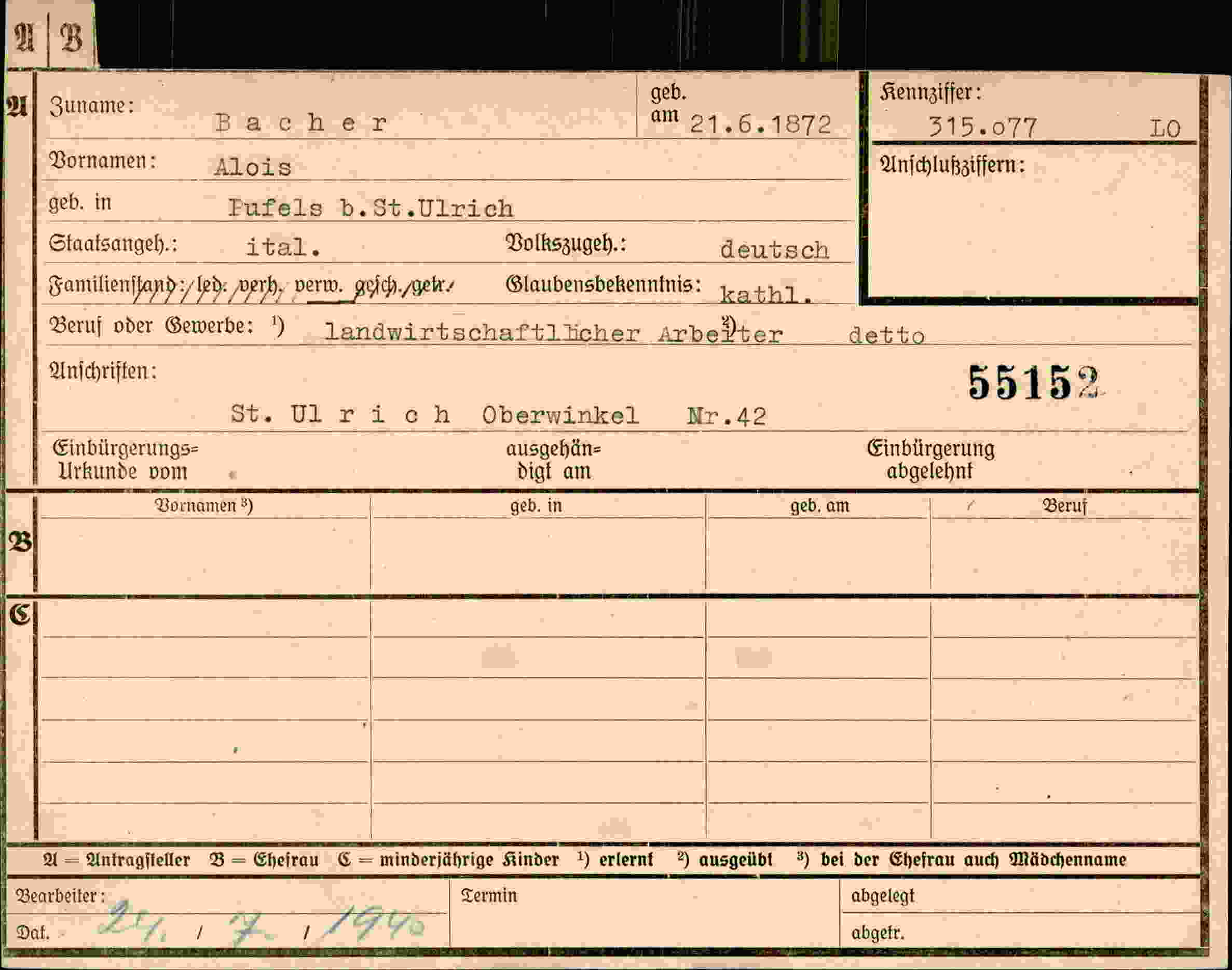Click the "Anschlußziffern:" label
This screenshot has width=1232, height=970.
[x=952, y=166]
